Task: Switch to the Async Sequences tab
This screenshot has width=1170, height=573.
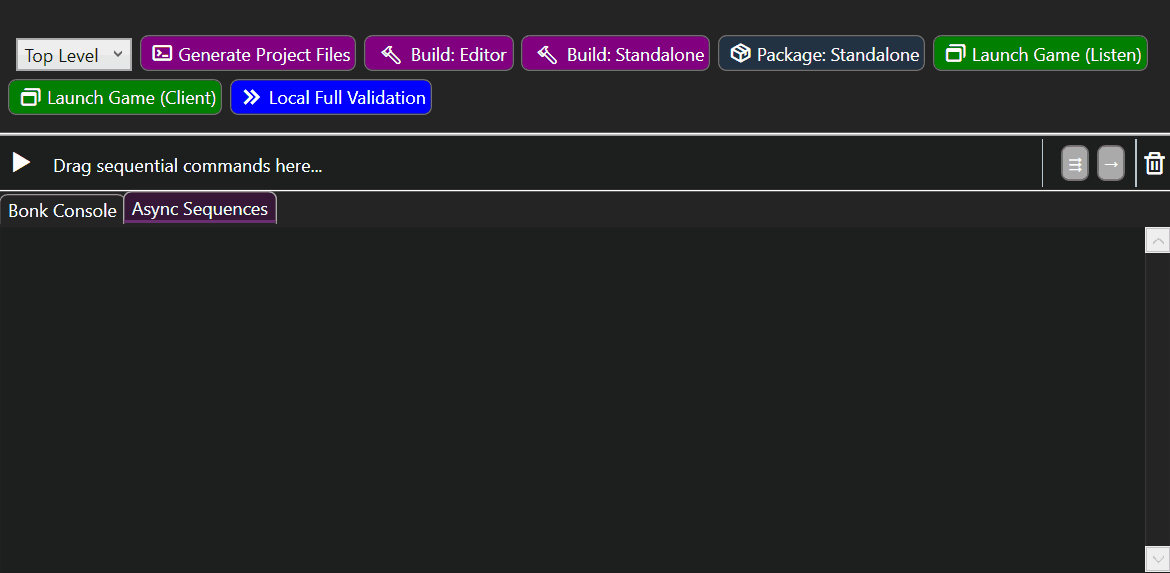Action: coord(200,208)
